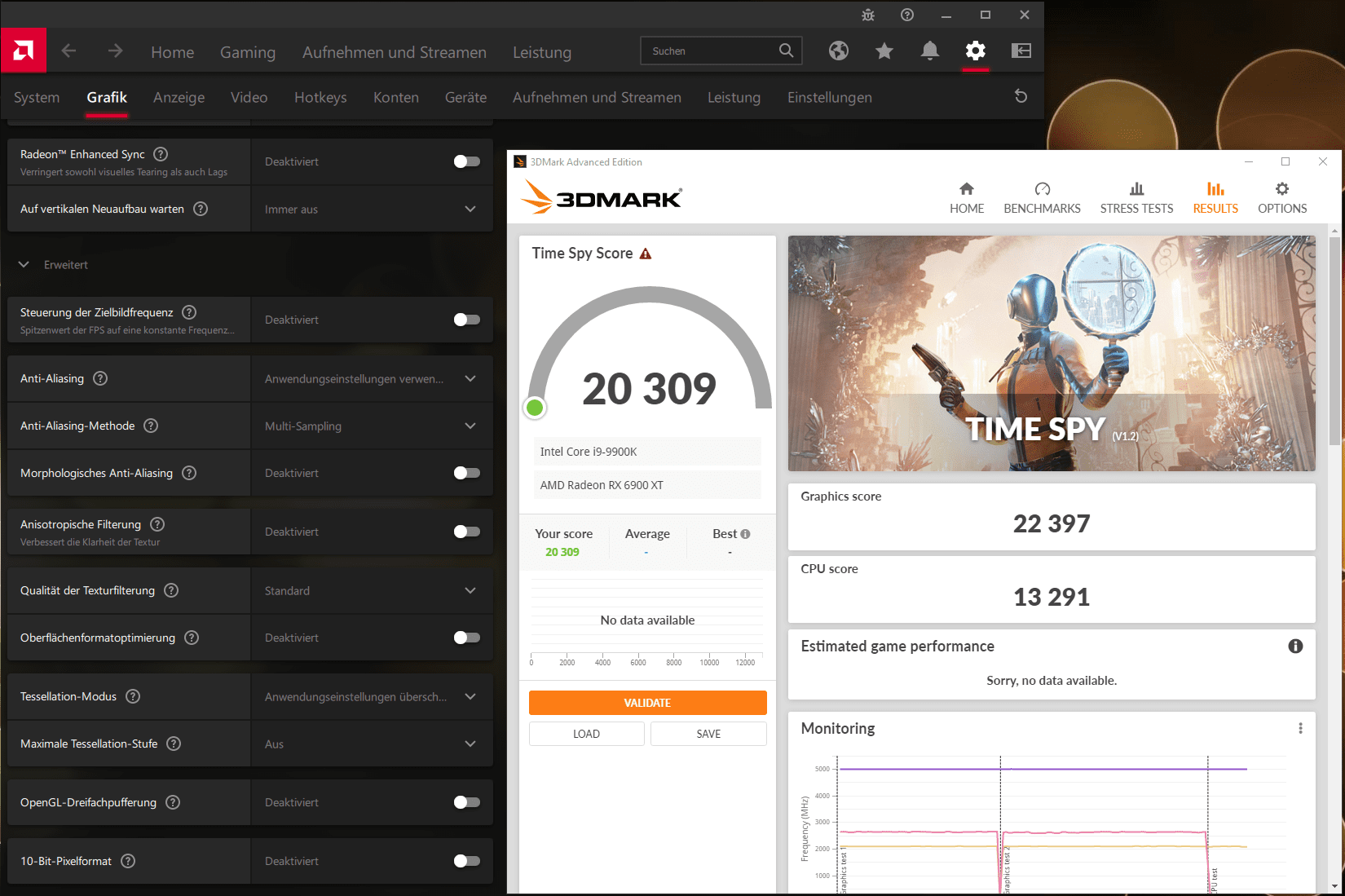1345x896 pixels.
Task: Toggle Morphologisches Anti-Aliasing switch
Action: pyautogui.click(x=467, y=473)
